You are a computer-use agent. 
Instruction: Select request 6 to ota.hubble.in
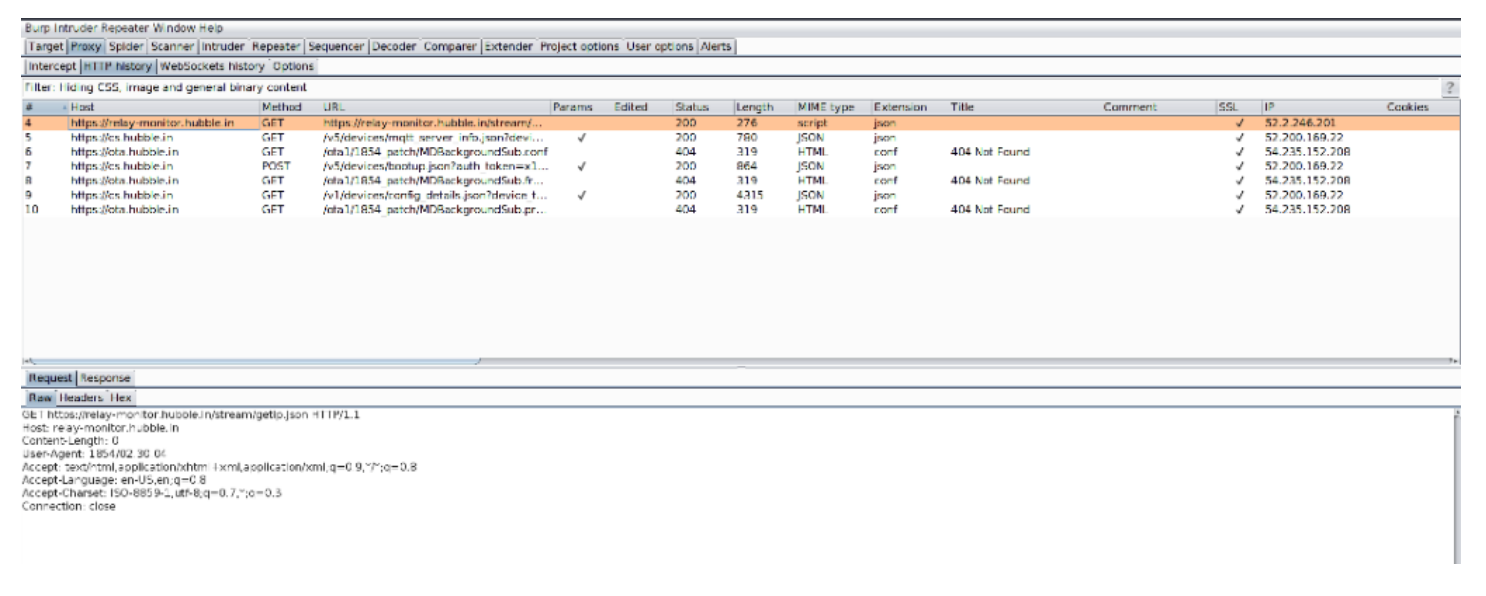pyautogui.click(x=740, y=151)
